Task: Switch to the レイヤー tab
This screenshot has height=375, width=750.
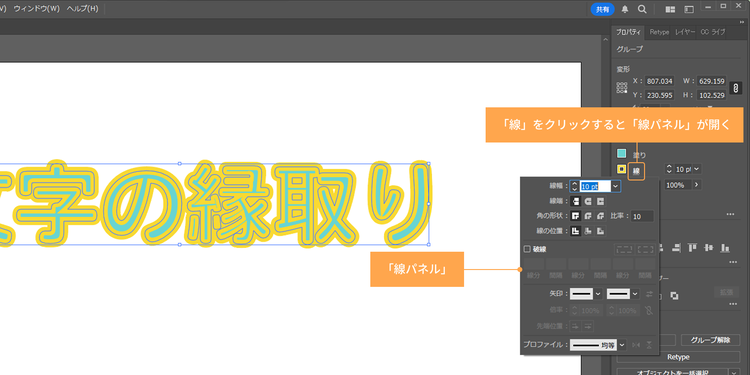Action: [685, 32]
